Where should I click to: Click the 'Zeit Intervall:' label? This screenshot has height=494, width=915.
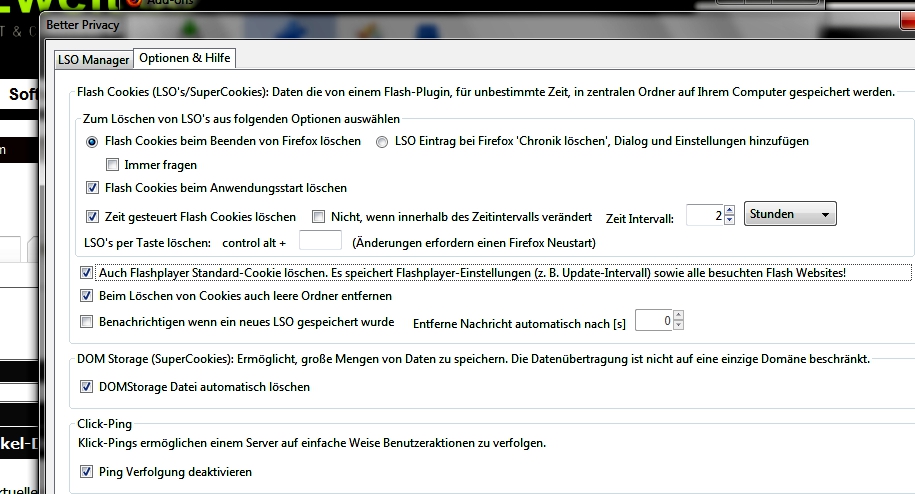coord(640,219)
